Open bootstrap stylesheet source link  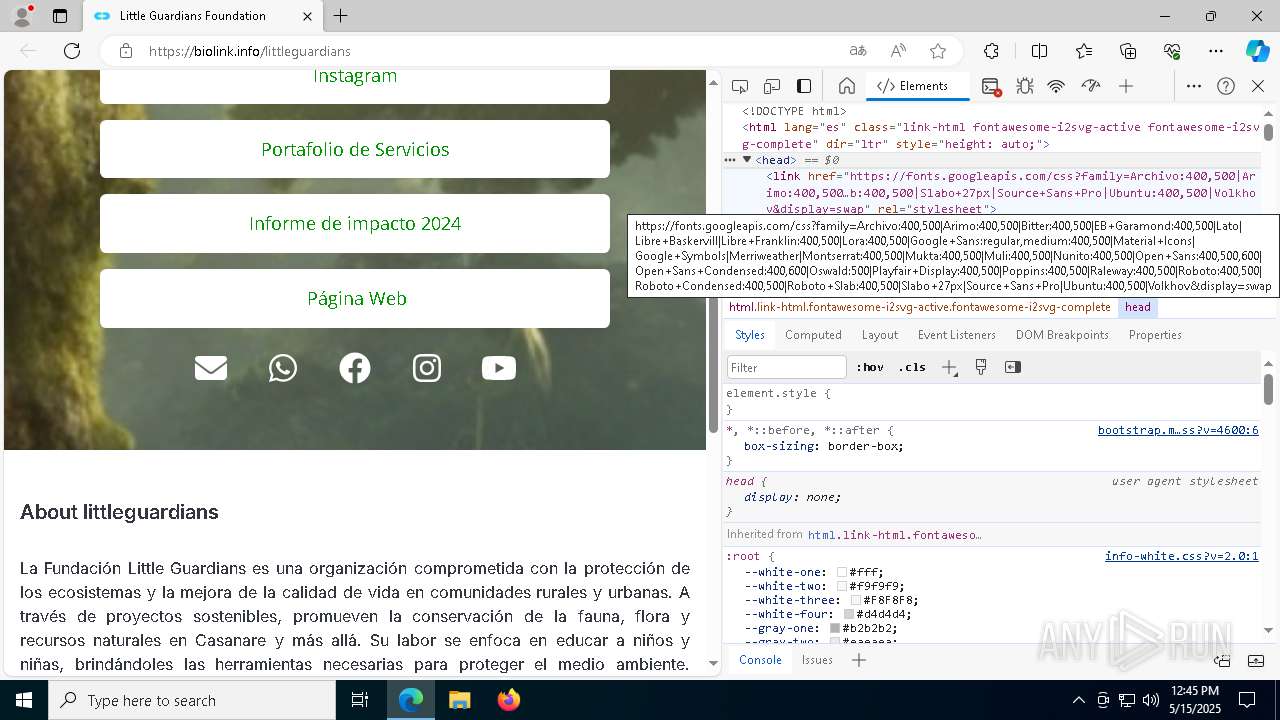coord(1178,430)
